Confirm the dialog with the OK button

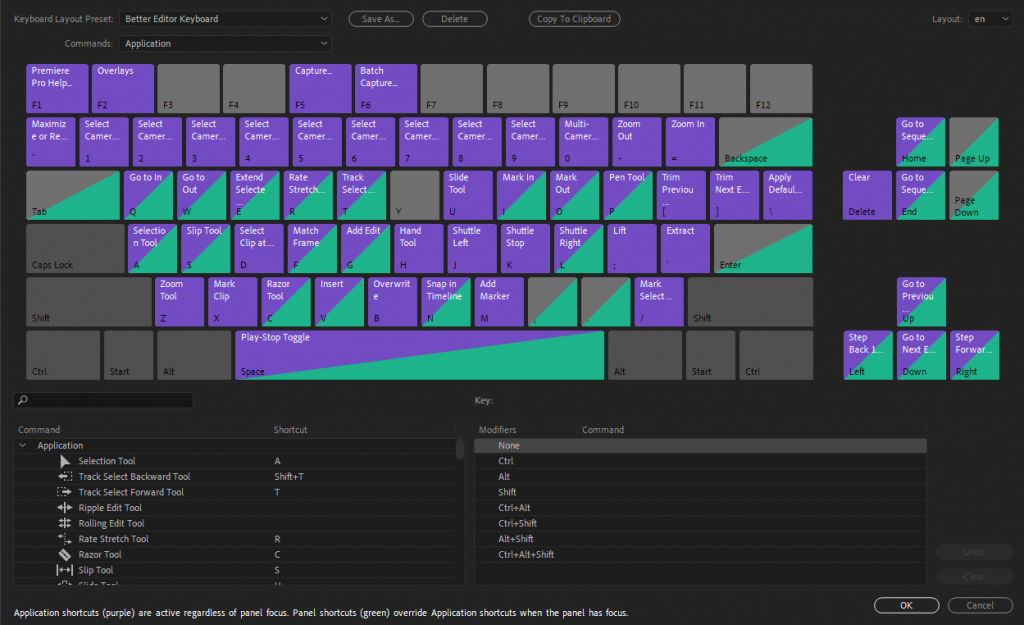pyautogui.click(x=906, y=605)
